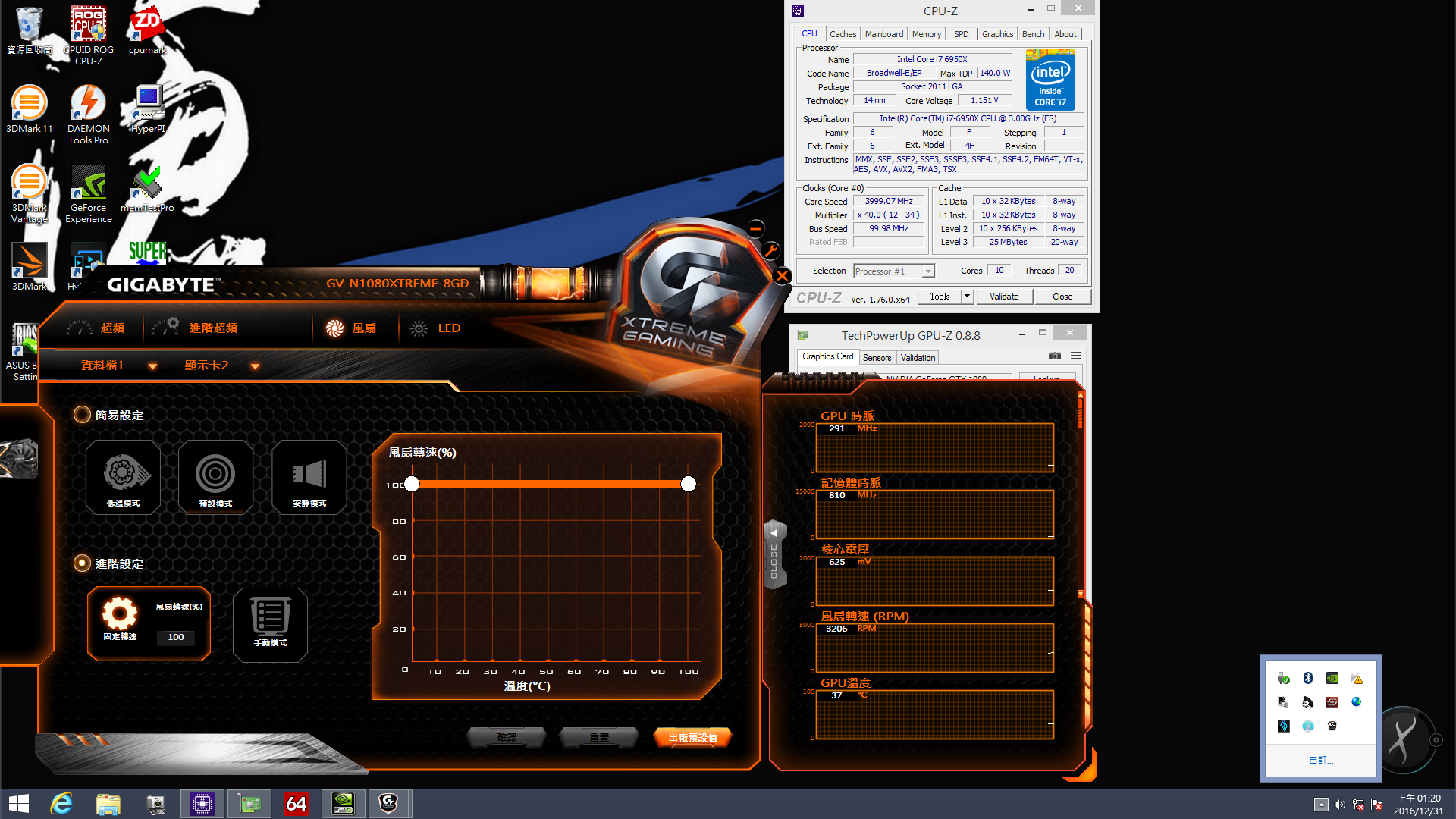
Task: Click the orange factory default button
Action: point(692,737)
